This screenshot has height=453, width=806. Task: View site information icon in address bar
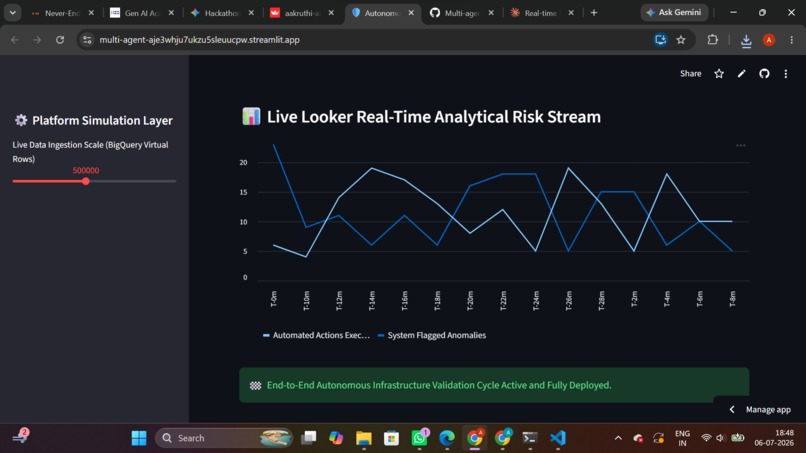87,40
